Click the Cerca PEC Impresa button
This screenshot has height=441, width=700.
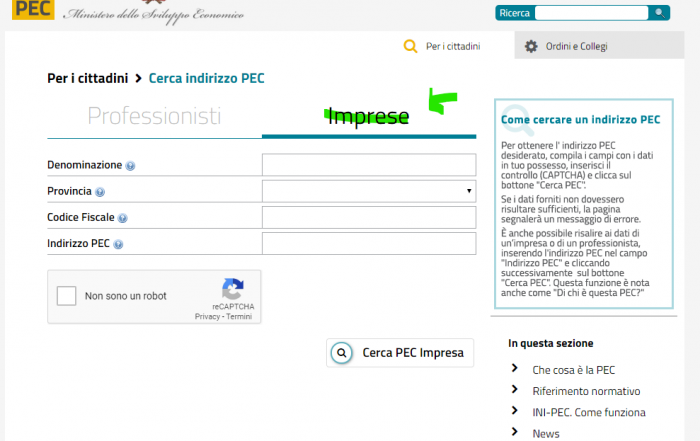[x=400, y=353]
